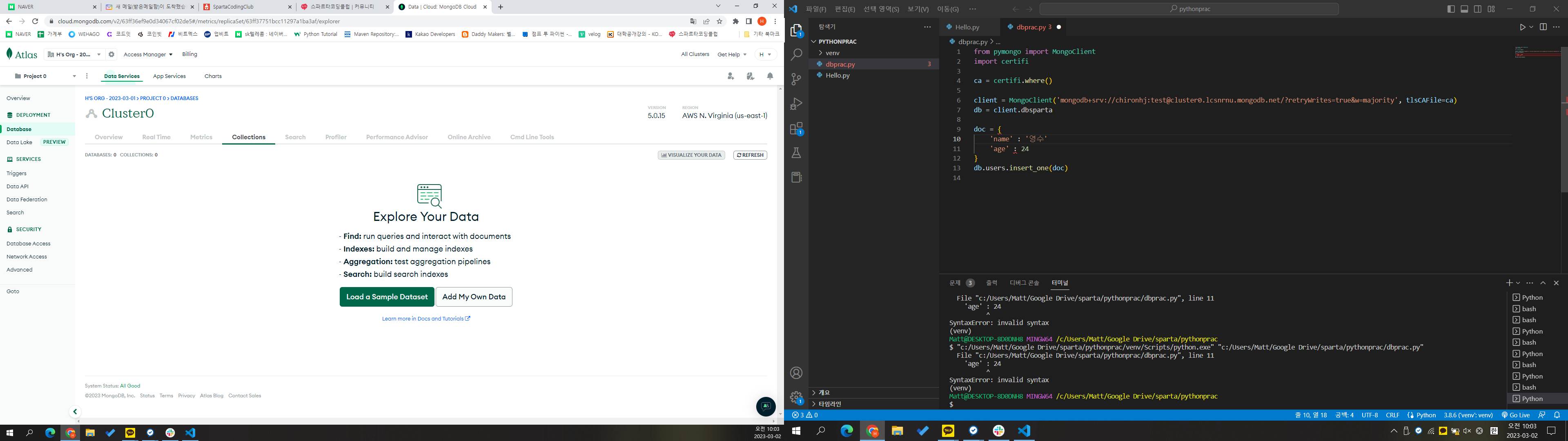Open the Charts tab
The image size is (1568, 441).
coord(213,76)
